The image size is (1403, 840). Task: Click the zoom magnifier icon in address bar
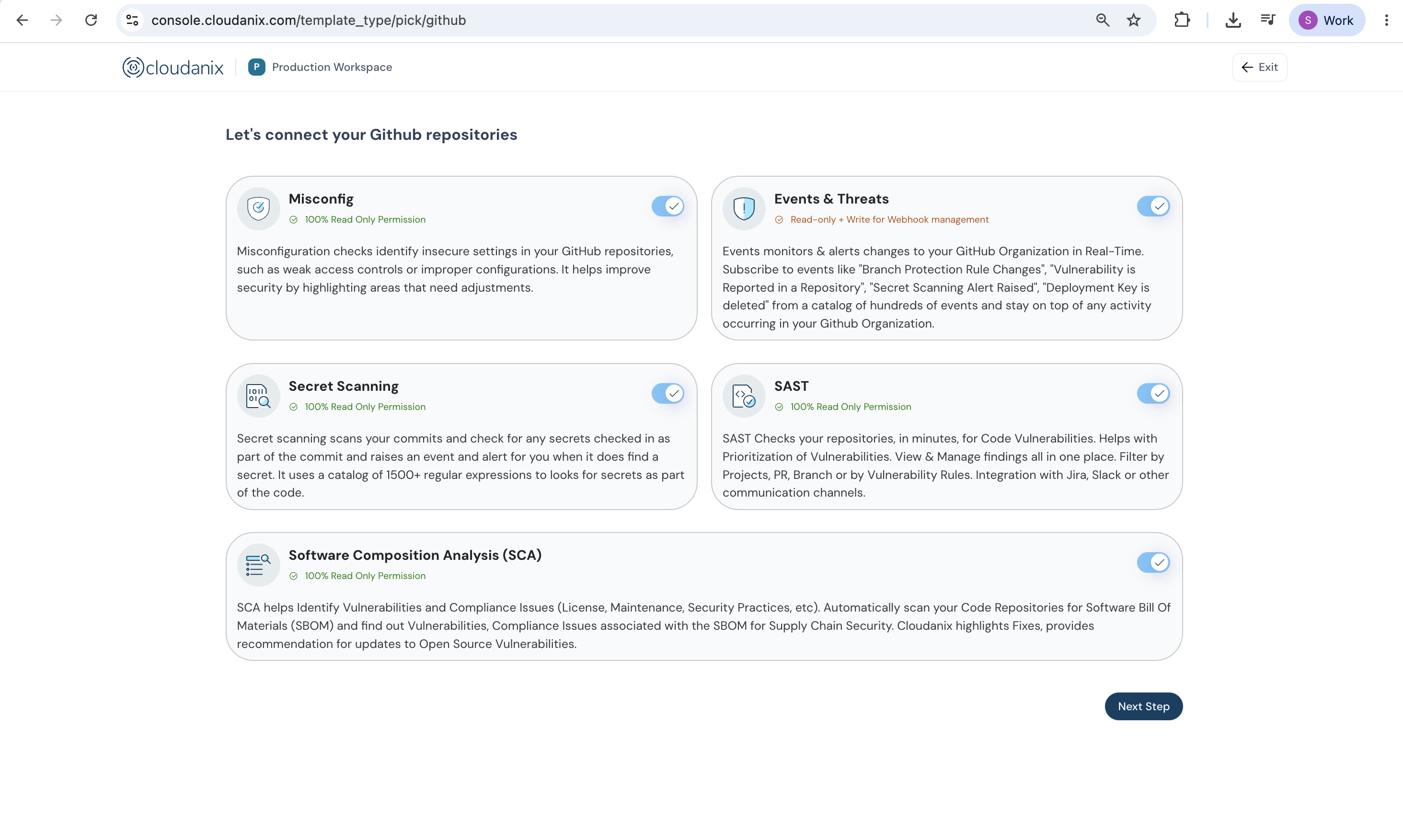1102,21
